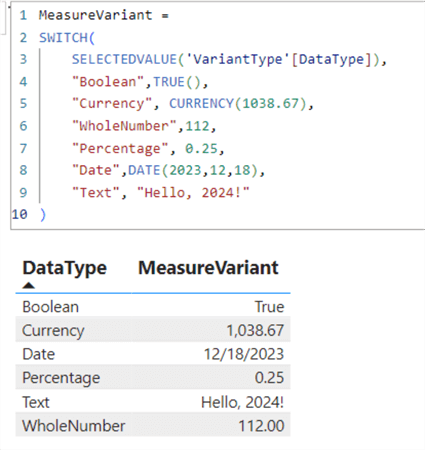Click "Boolean" string on line 4
425x450 pixels.
[108, 82]
